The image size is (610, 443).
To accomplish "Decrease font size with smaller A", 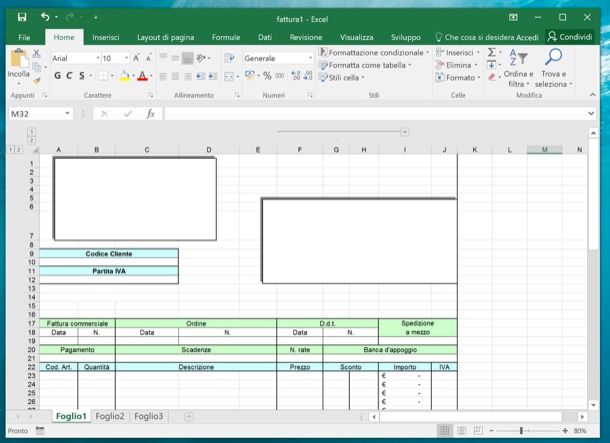I will tap(149, 58).
